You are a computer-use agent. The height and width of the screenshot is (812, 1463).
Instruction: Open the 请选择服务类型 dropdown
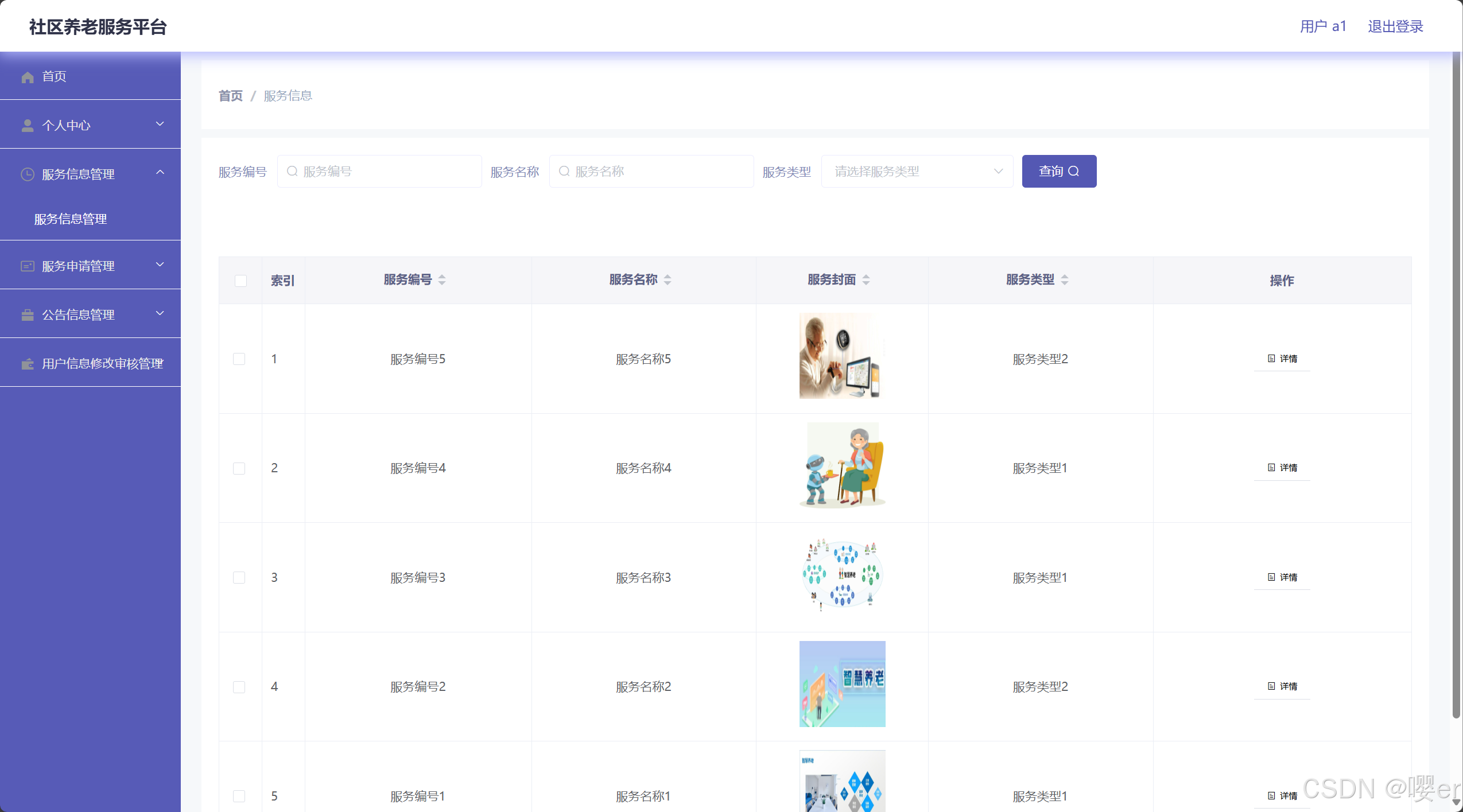(917, 172)
